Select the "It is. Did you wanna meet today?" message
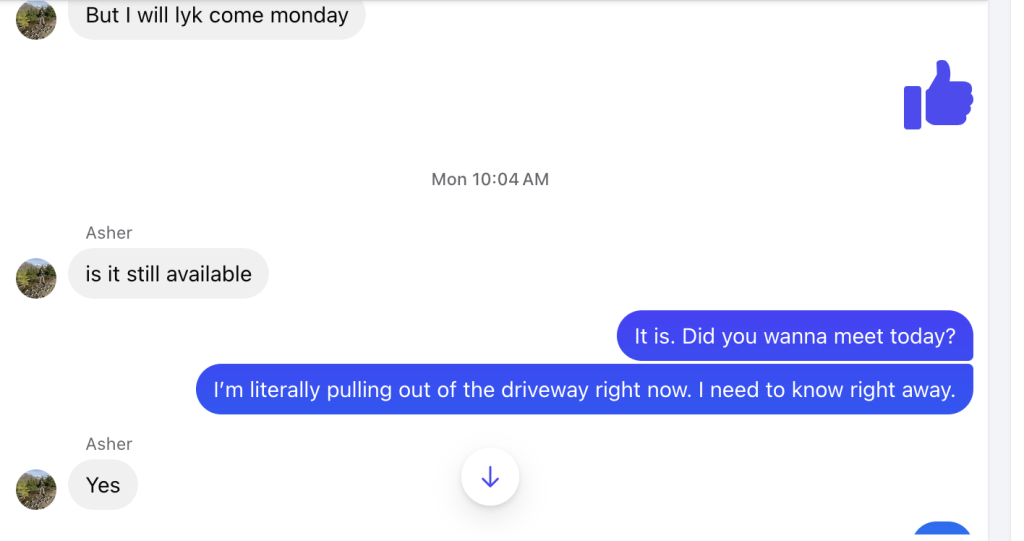The image size is (1024, 541). 795,336
